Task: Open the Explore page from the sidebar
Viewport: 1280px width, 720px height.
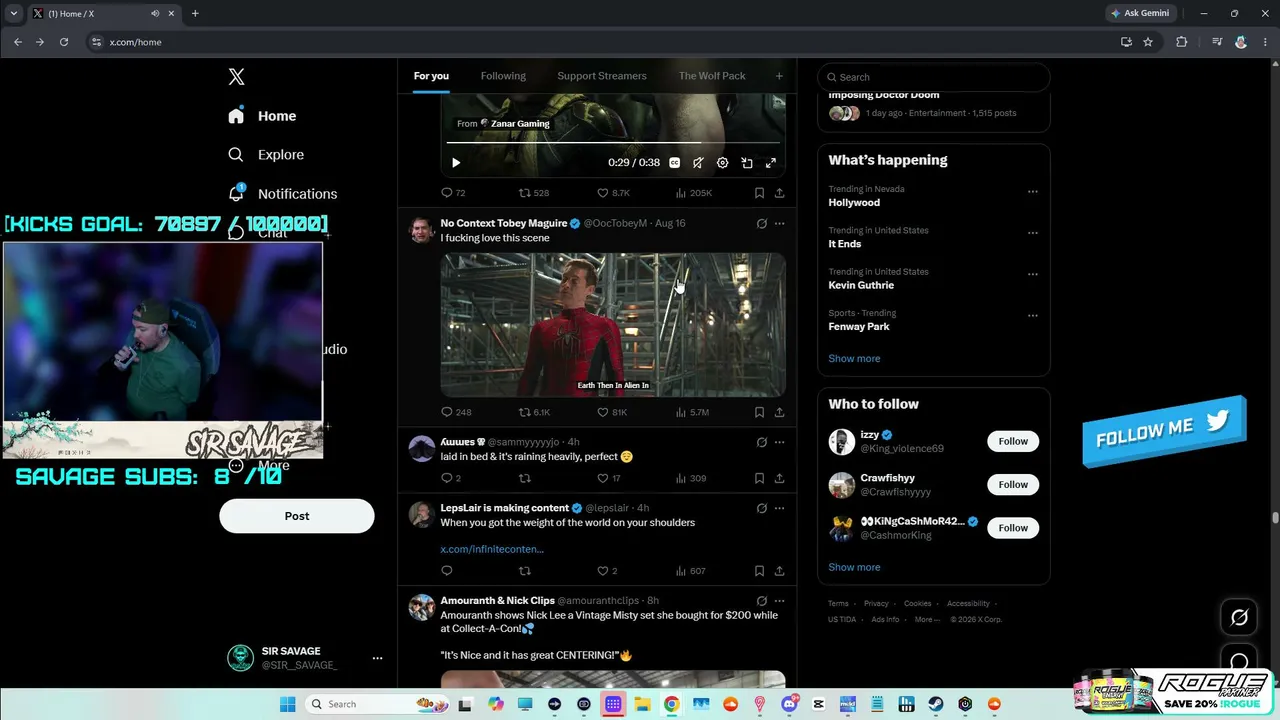Action: pos(266,155)
